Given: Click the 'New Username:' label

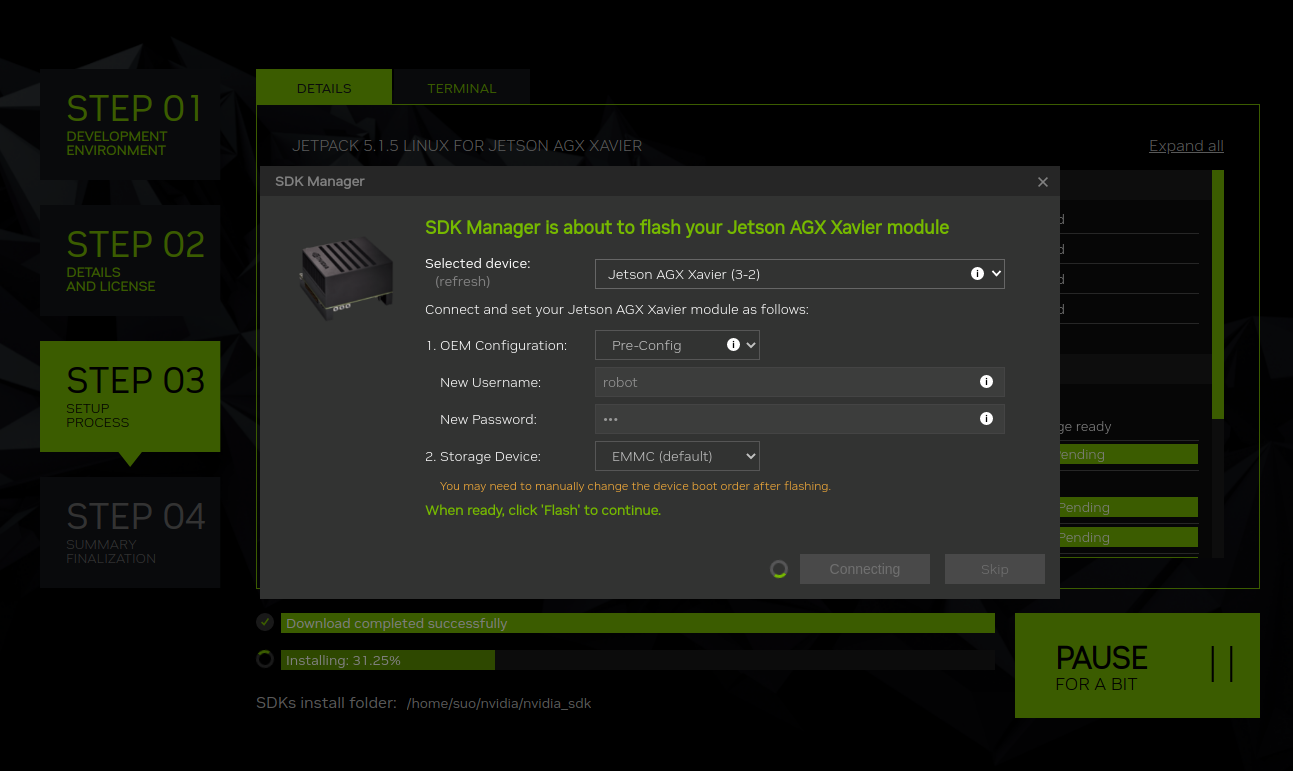Looking at the screenshot, I should click(490, 382).
